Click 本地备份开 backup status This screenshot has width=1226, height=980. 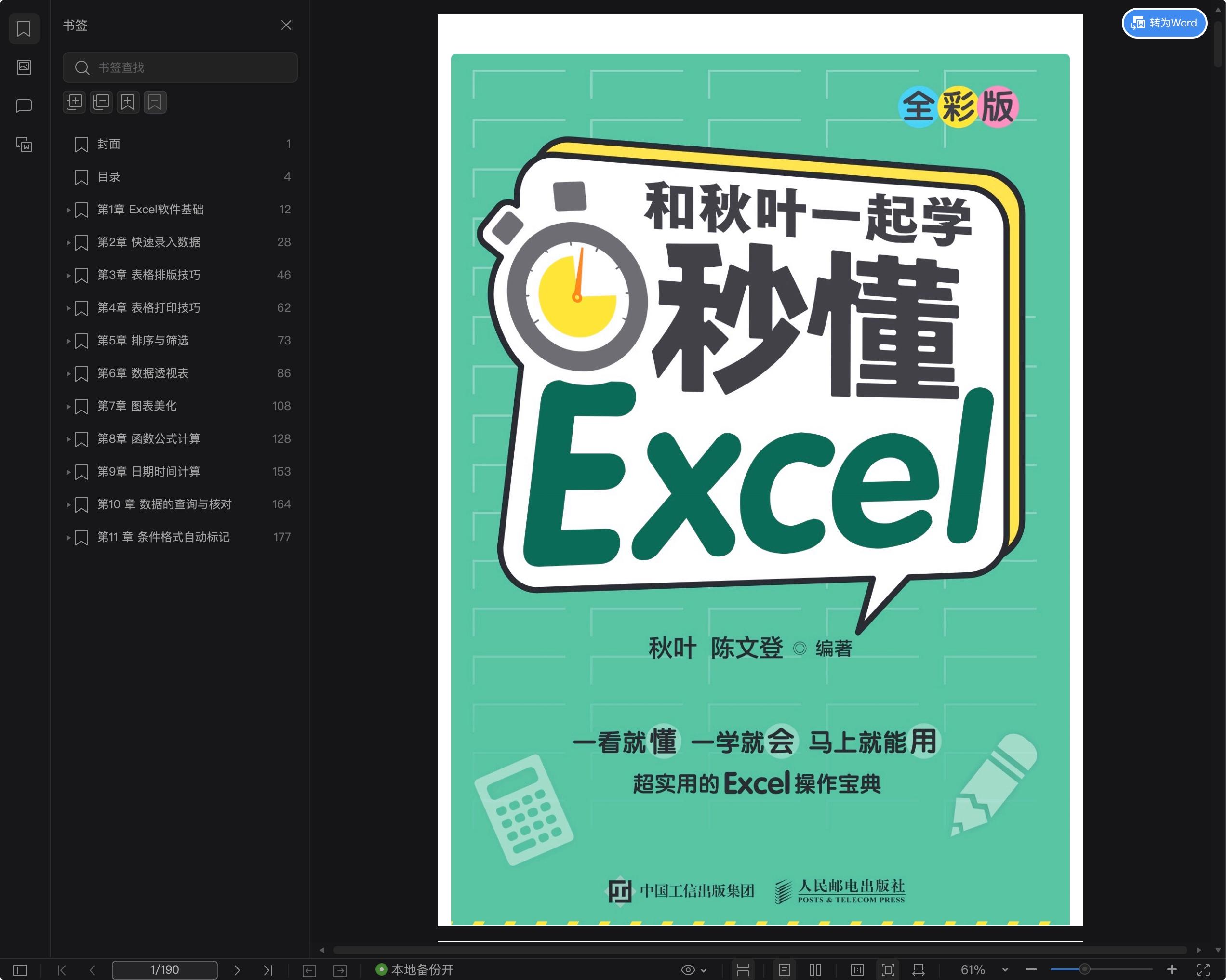[x=414, y=969]
